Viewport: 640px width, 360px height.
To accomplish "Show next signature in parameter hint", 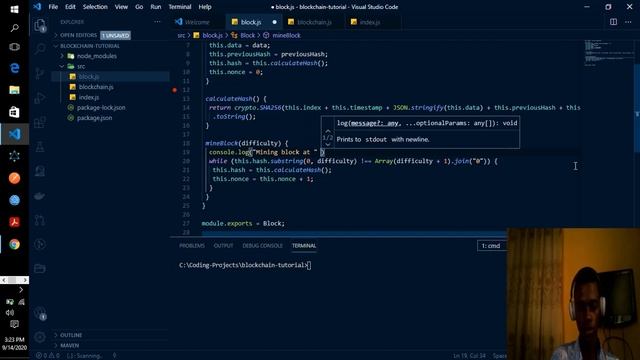I will point(328,144).
